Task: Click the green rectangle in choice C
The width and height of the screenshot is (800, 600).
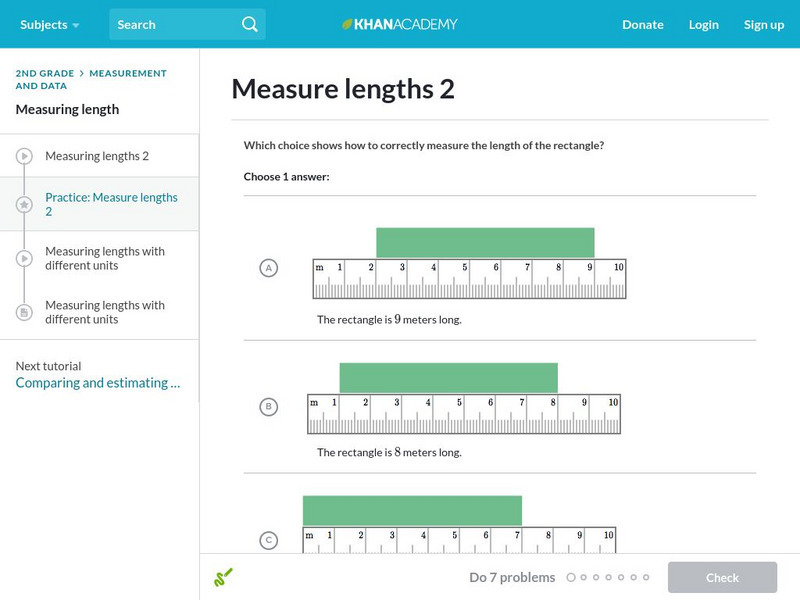Action: tap(412, 510)
